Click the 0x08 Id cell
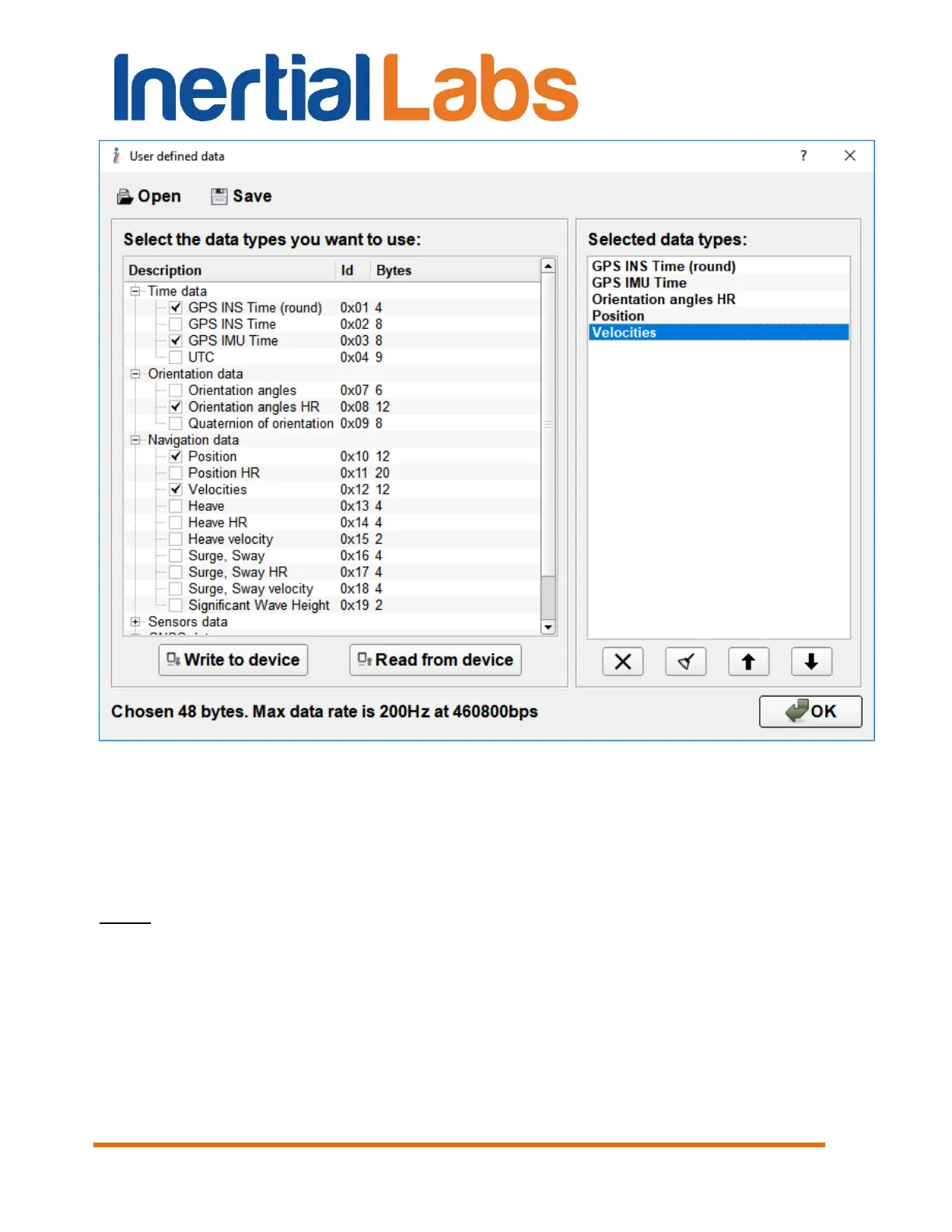Image resolution: width=952 pixels, height=1232 pixels. click(354, 407)
